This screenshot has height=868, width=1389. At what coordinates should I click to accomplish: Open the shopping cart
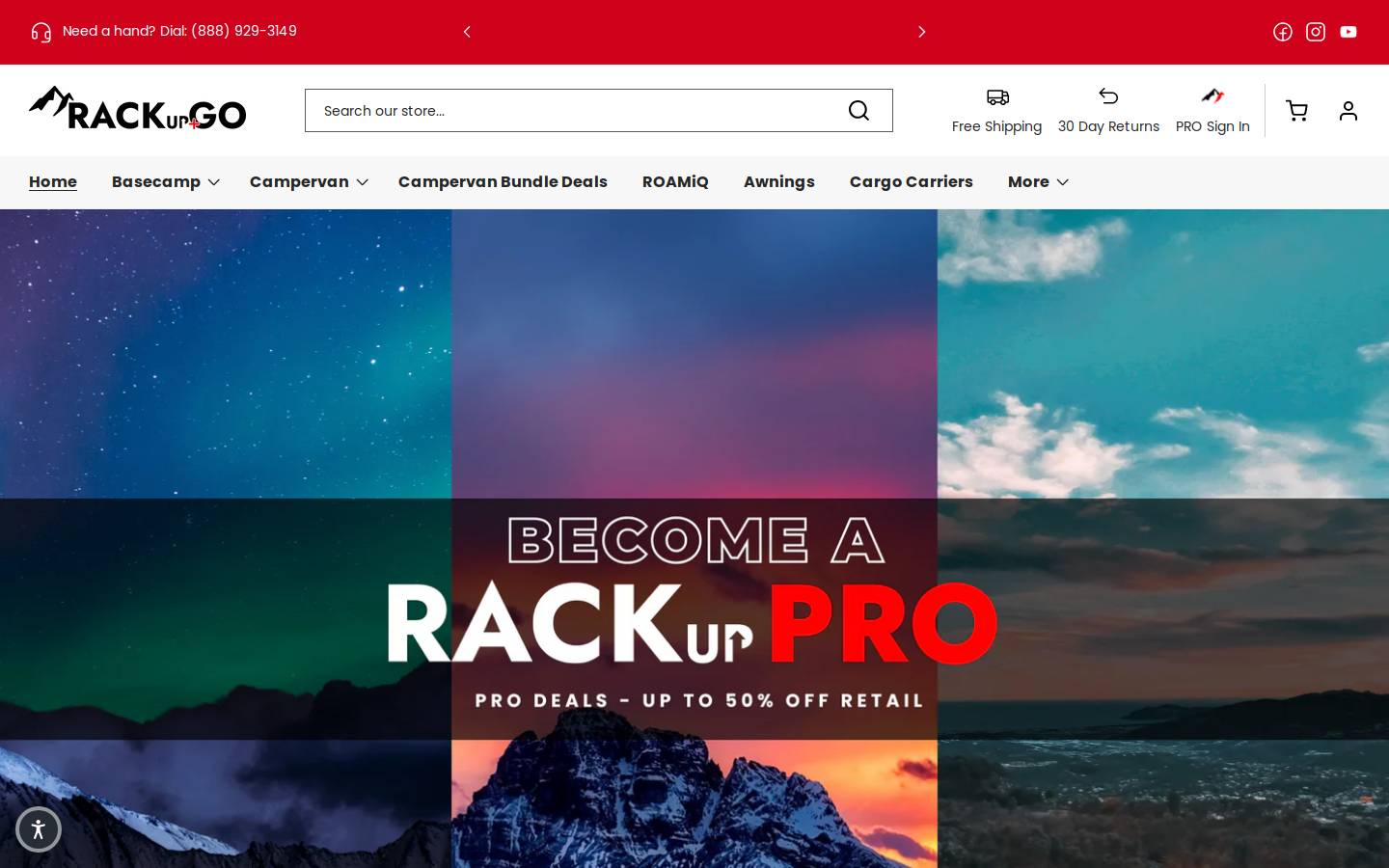point(1297,111)
